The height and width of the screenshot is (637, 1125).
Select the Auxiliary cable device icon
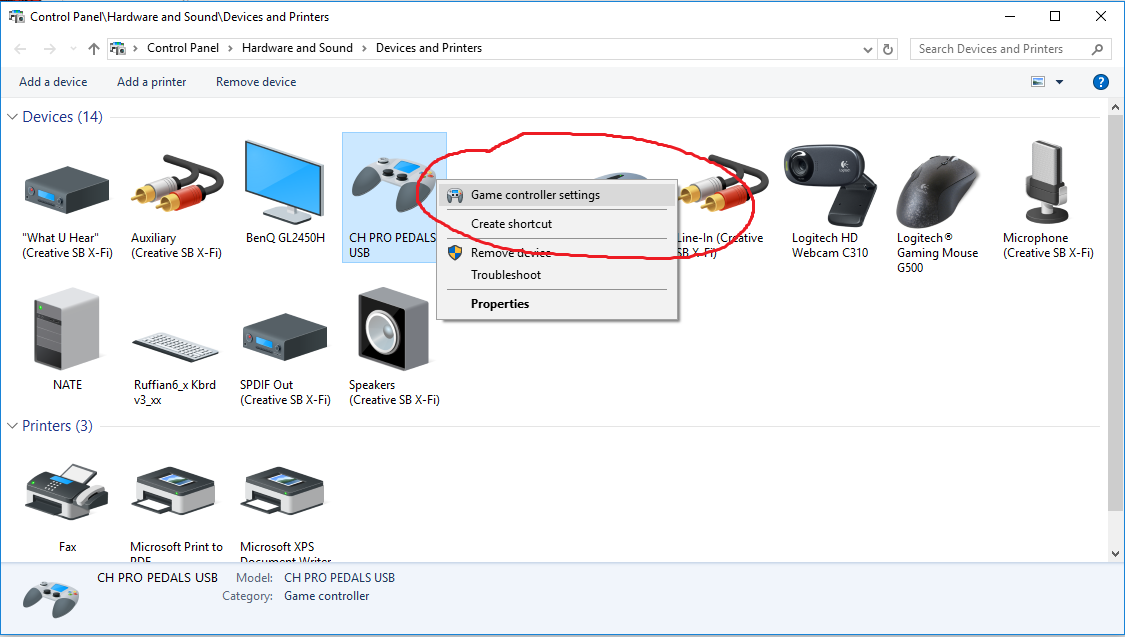[176, 184]
